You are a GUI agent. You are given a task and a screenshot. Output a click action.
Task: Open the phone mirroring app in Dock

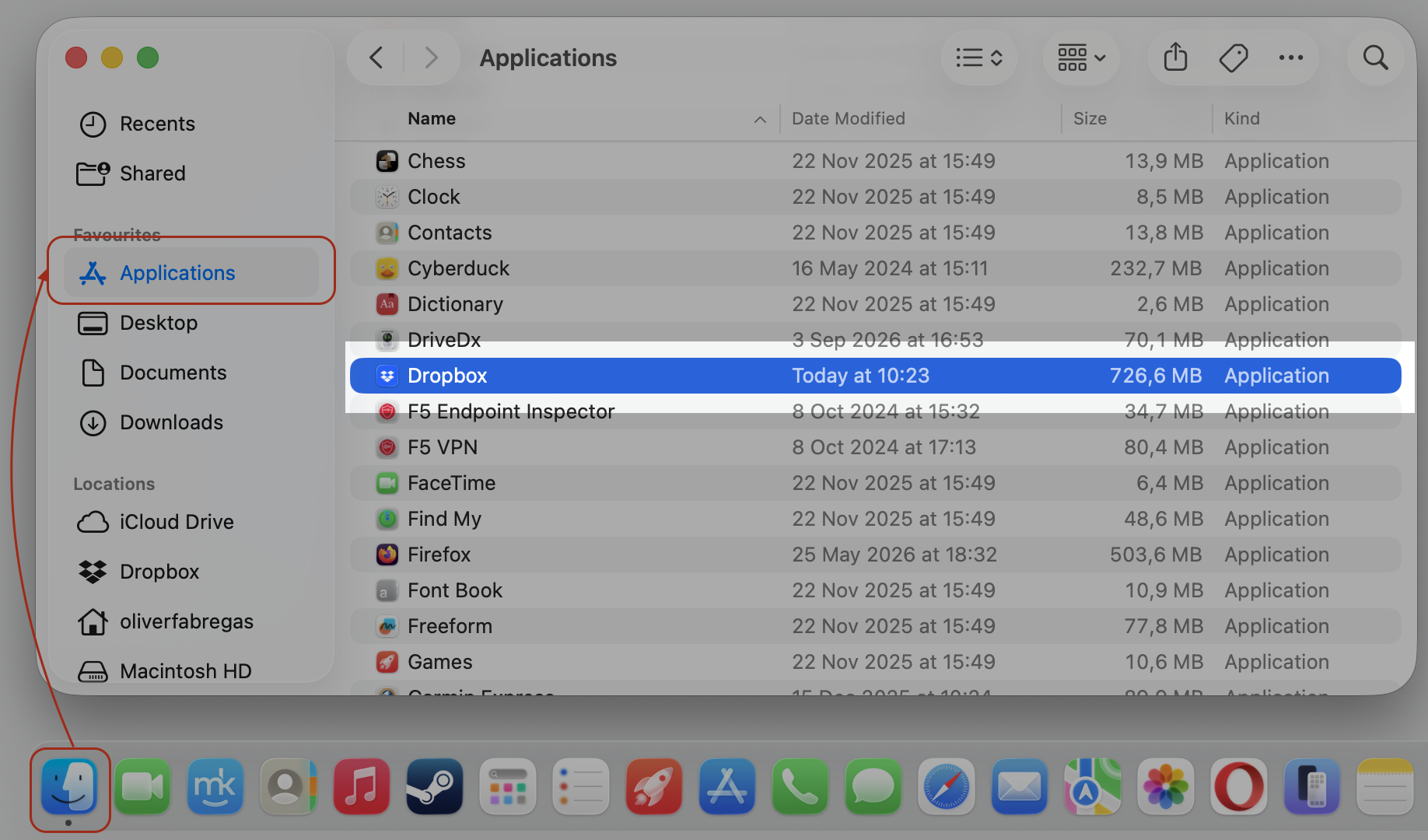tap(1312, 786)
